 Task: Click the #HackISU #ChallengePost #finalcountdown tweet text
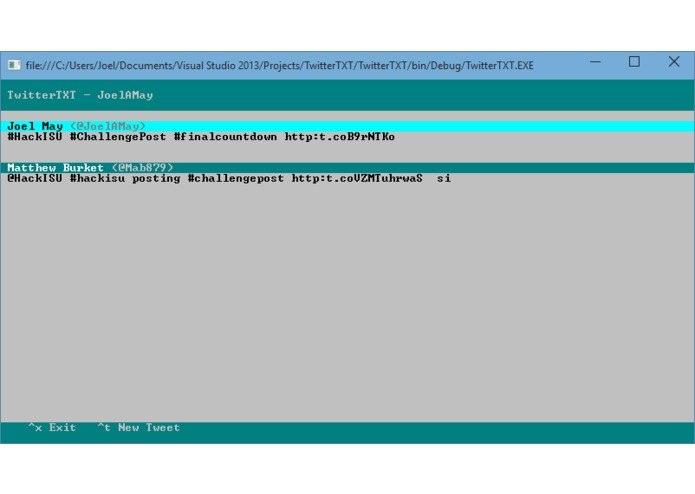(x=201, y=136)
